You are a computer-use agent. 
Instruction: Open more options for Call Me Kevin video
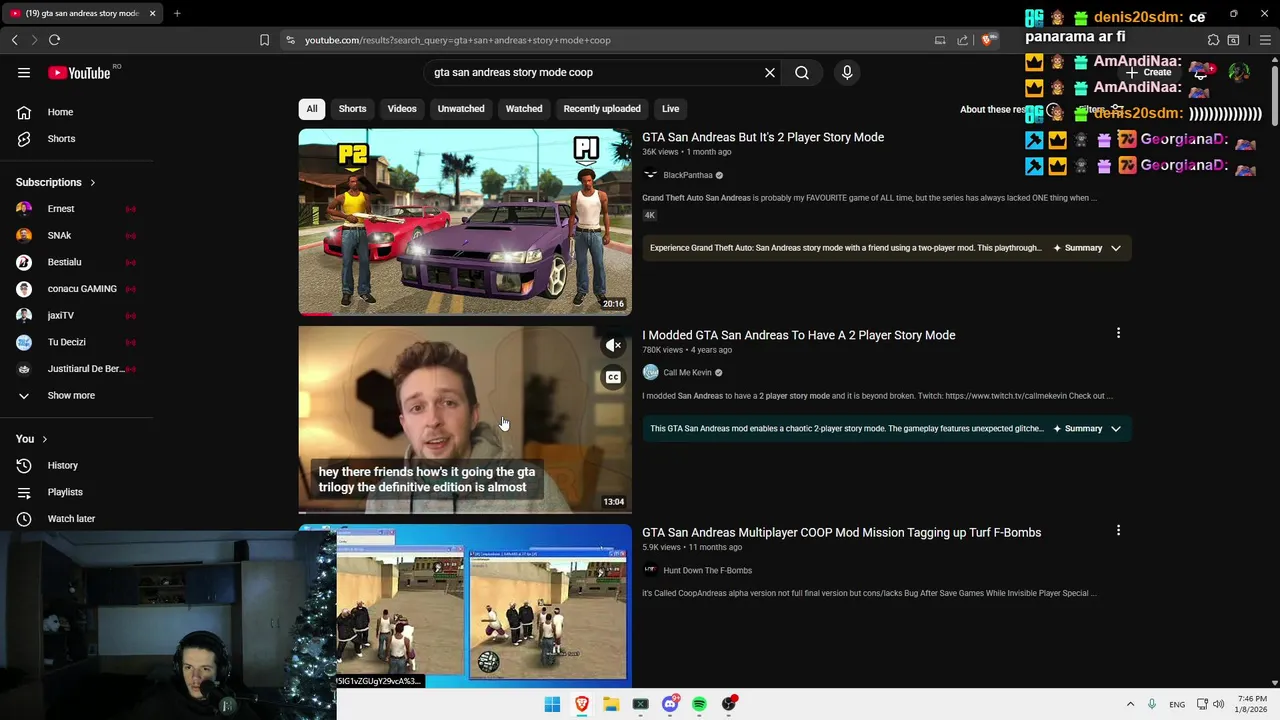(x=1118, y=333)
